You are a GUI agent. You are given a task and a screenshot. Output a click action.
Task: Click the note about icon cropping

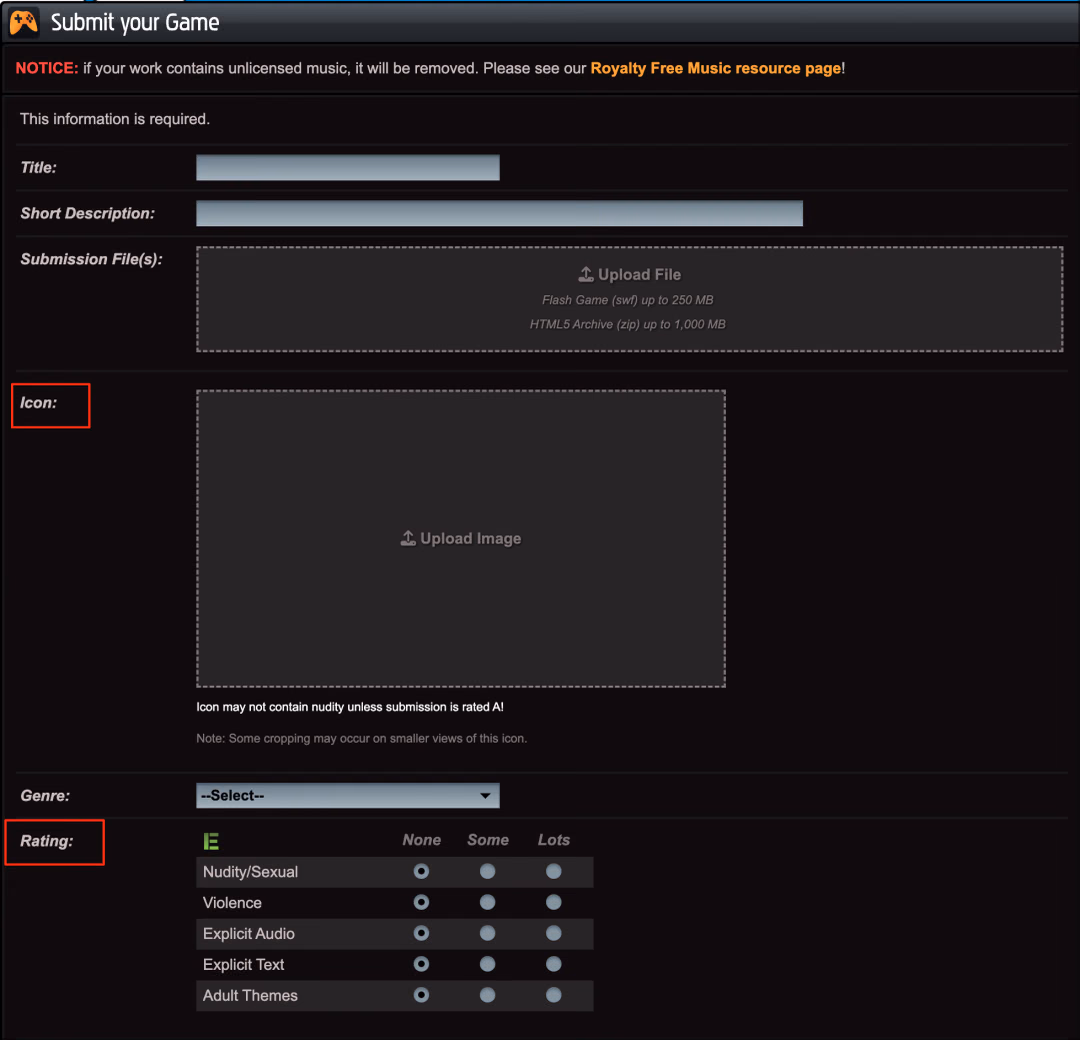click(362, 738)
